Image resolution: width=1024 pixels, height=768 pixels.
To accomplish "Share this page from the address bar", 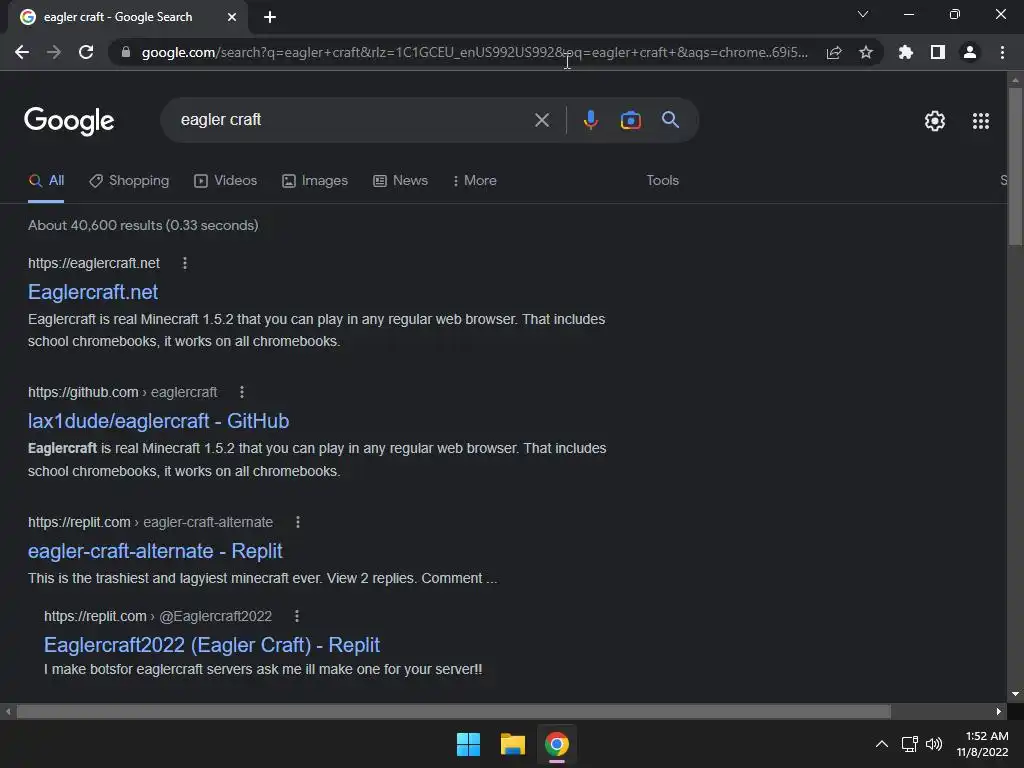I will 834,52.
